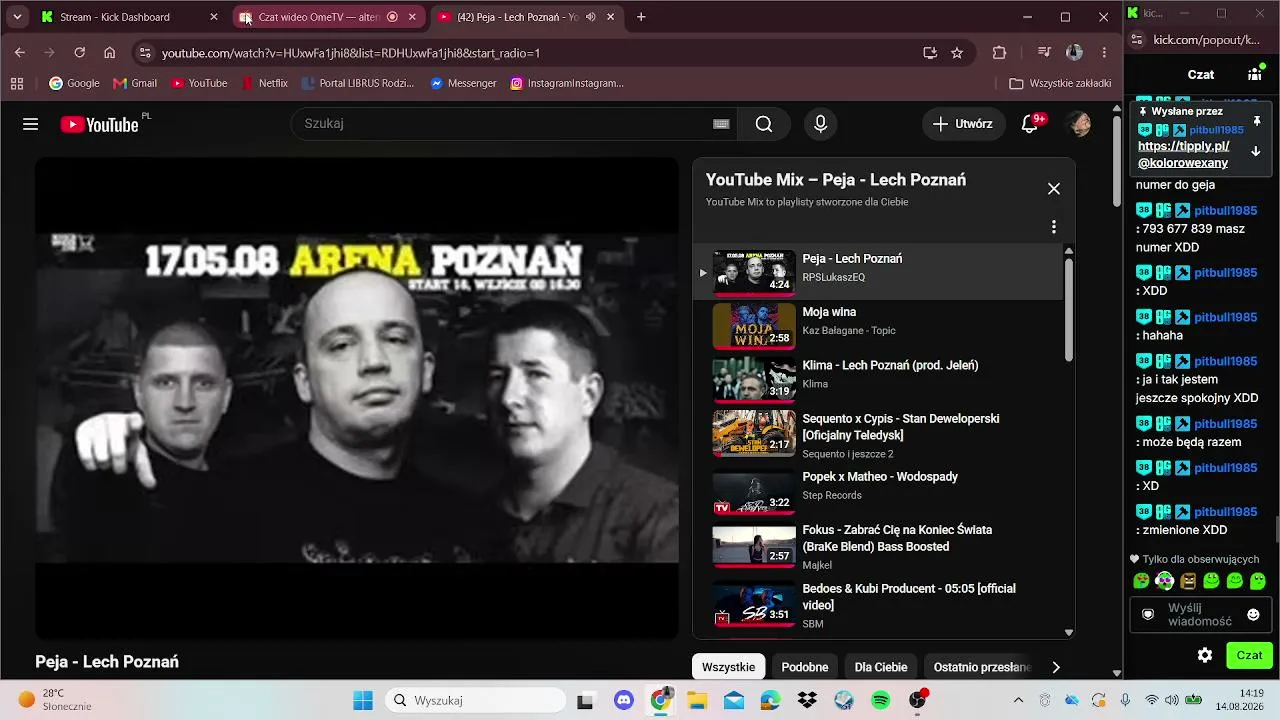Open Kick chat settings gear
The height and width of the screenshot is (720, 1280).
(1205, 655)
